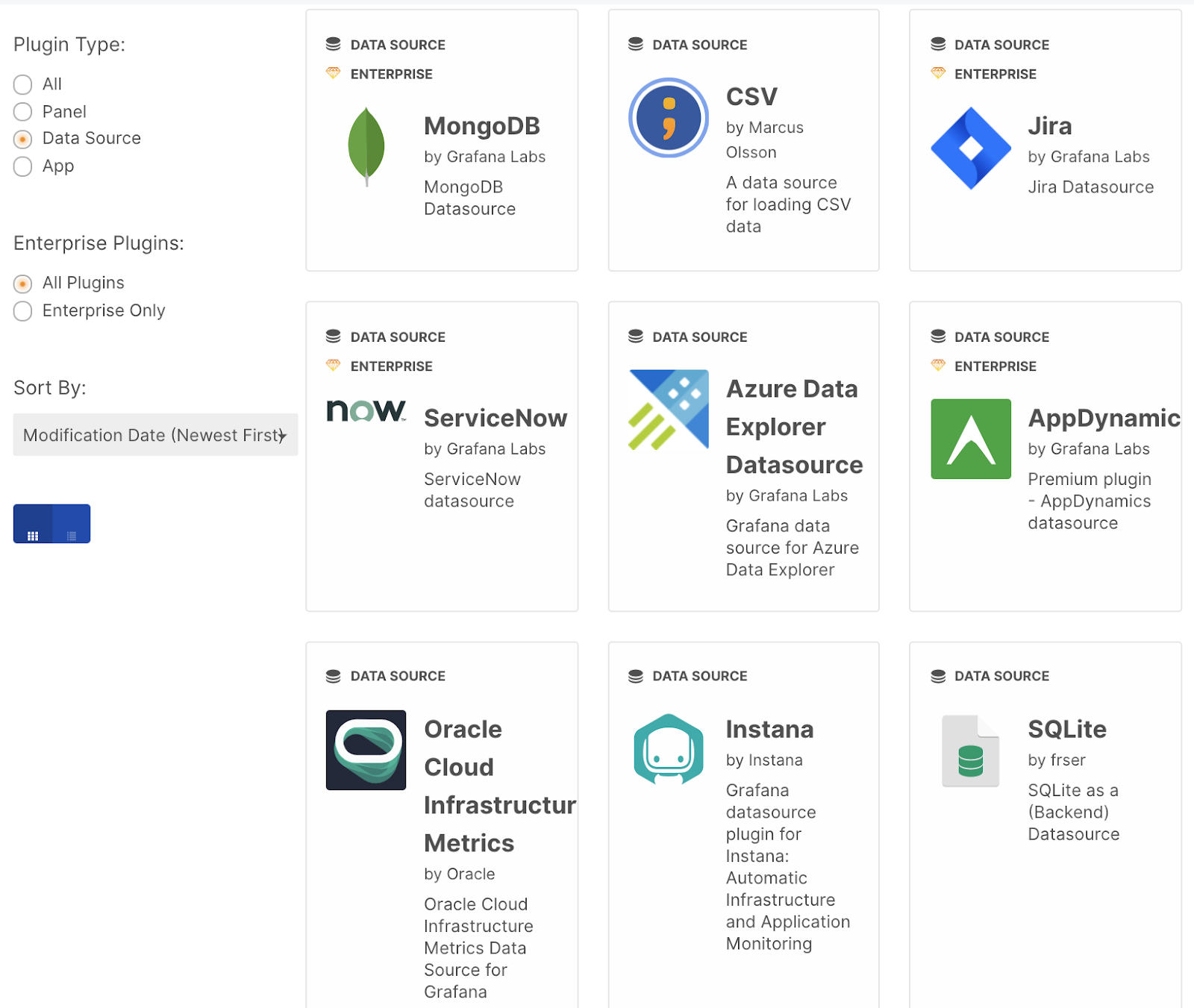Screen dimensions: 1194x1008
Task: Open the Oracle Cloud Infrastructure Metrics title
Action: 500,786
